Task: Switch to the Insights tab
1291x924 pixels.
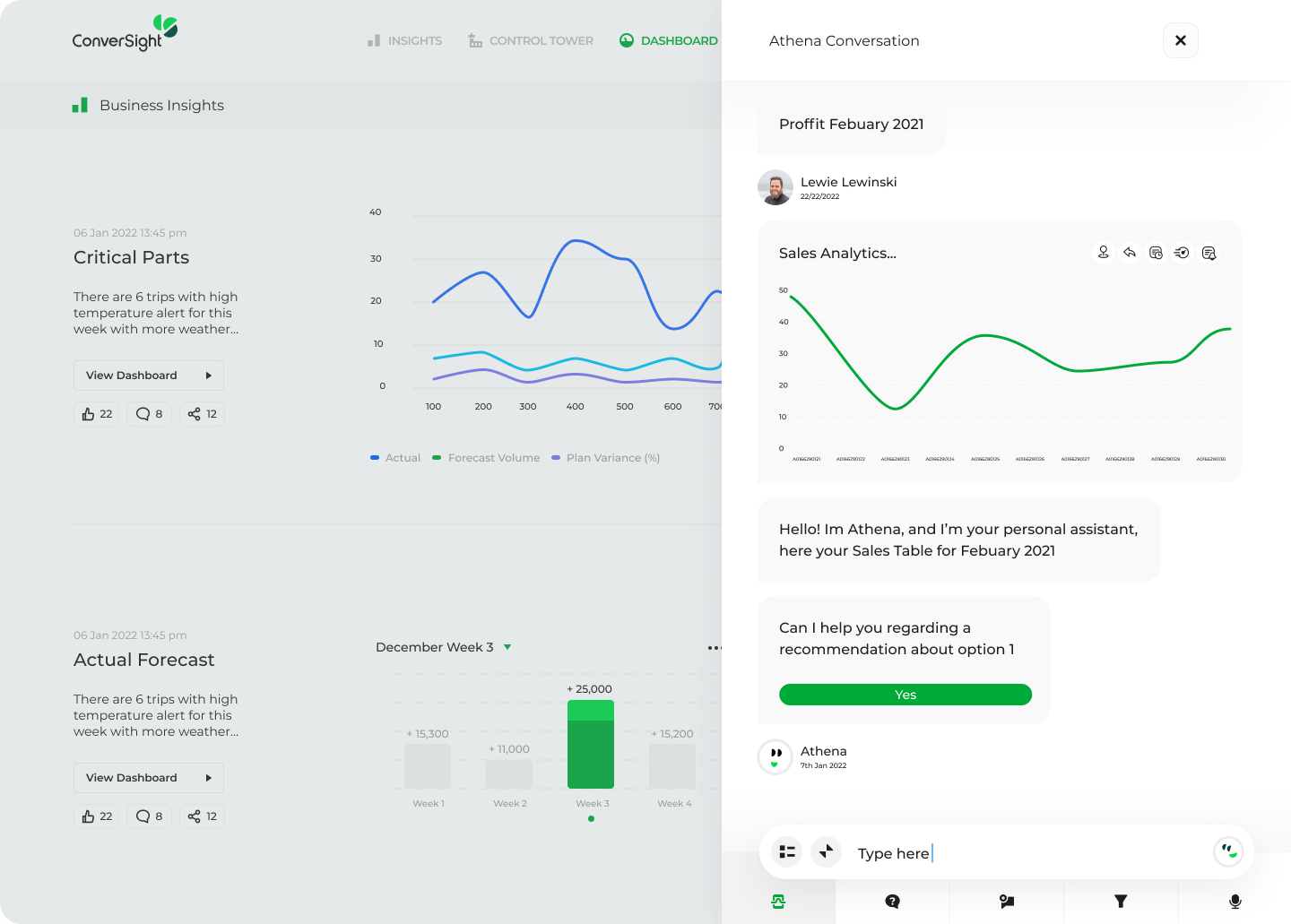Action: (405, 41)
